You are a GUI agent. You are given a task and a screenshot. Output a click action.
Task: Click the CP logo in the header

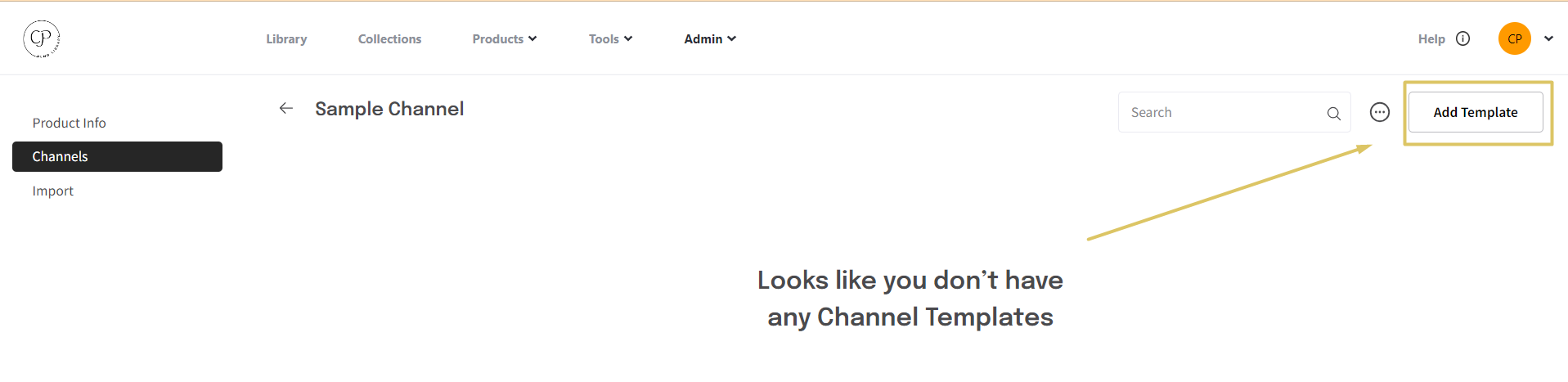tap(41, 38)
